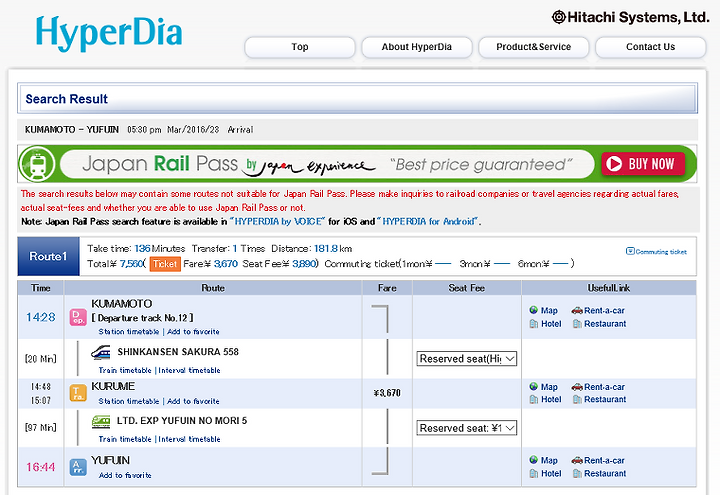Click Add to favorite under Yufuin
Image resolution: width=720 pixels, height=495 pixels.
click(x=125, y=475)
